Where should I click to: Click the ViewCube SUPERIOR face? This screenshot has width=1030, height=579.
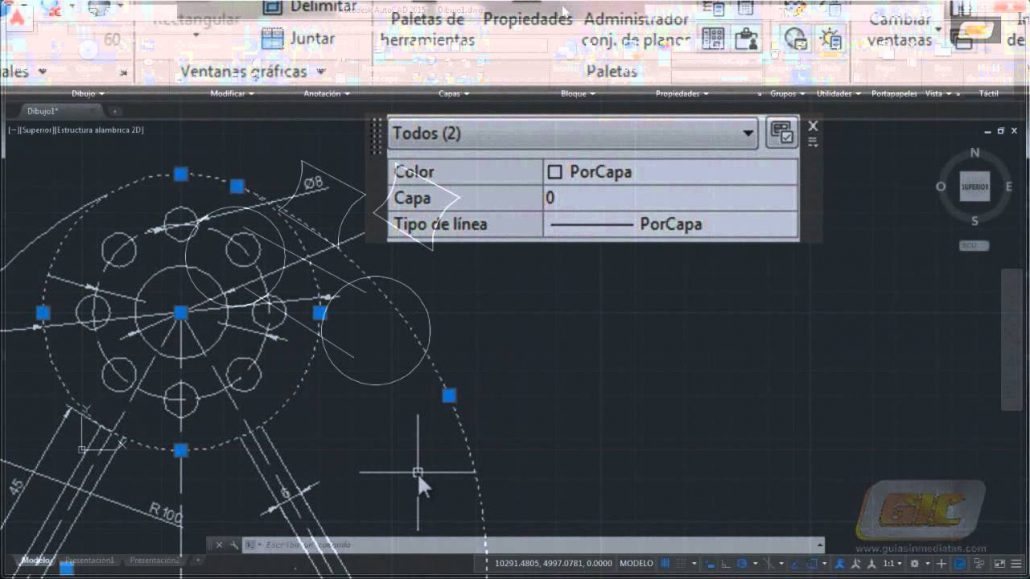pos(974,187)
